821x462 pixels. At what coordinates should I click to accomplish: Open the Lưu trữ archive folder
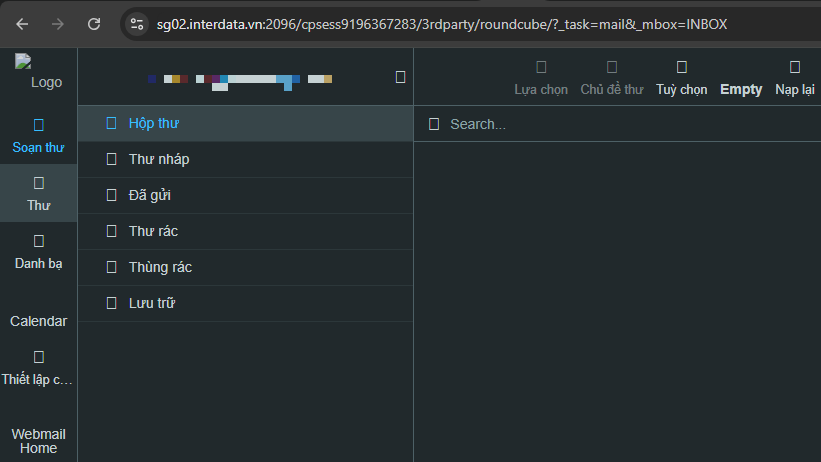click(x=246, y=303)
